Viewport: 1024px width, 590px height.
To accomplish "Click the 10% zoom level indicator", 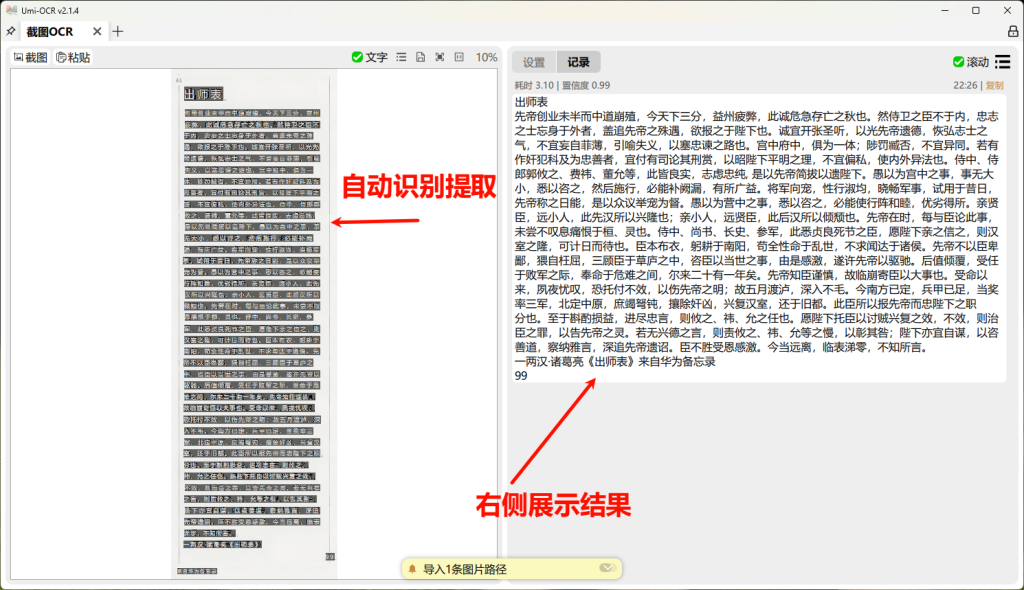I will pyautogui.click(x=486, y=58).
